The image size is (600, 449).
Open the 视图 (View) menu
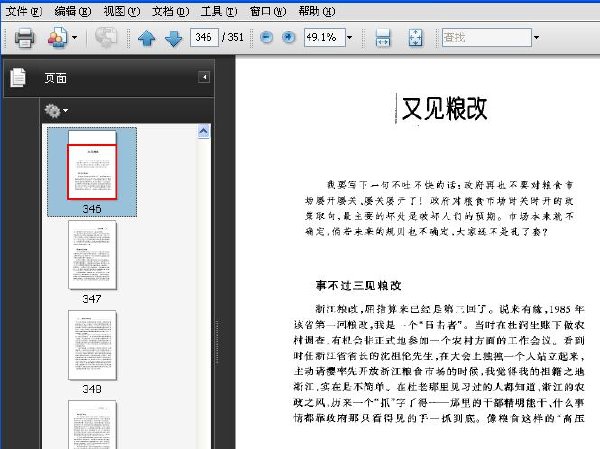coord(122,11)
